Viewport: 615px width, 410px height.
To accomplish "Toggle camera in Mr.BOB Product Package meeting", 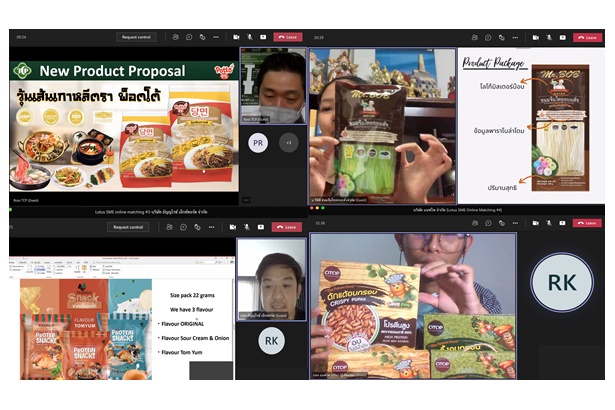I will pyautogui.click(x=535, y=38).
